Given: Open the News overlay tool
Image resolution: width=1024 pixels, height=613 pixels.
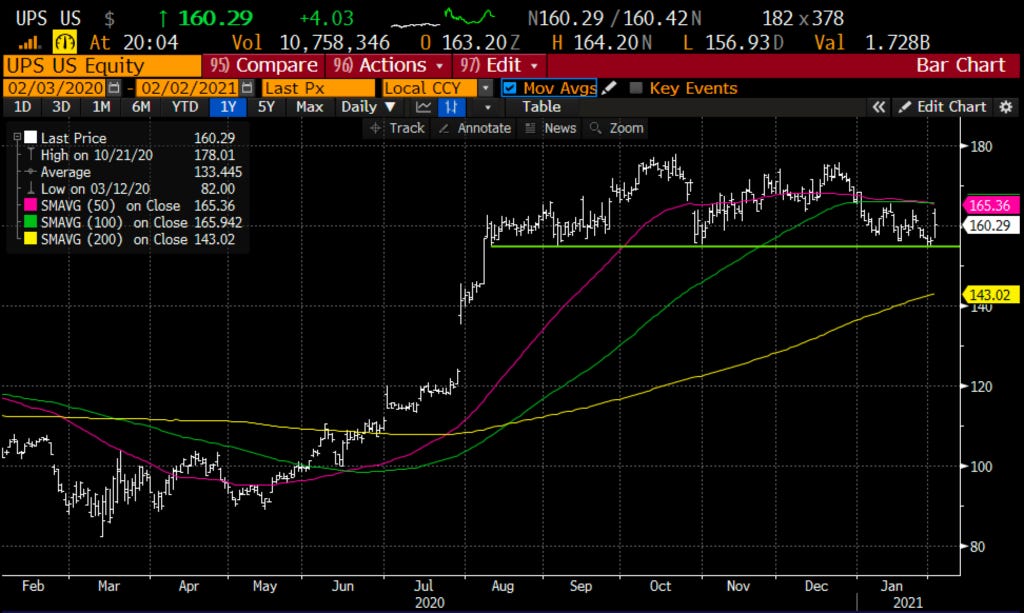Looking at the screenshot, I should [x=551, y=128].
